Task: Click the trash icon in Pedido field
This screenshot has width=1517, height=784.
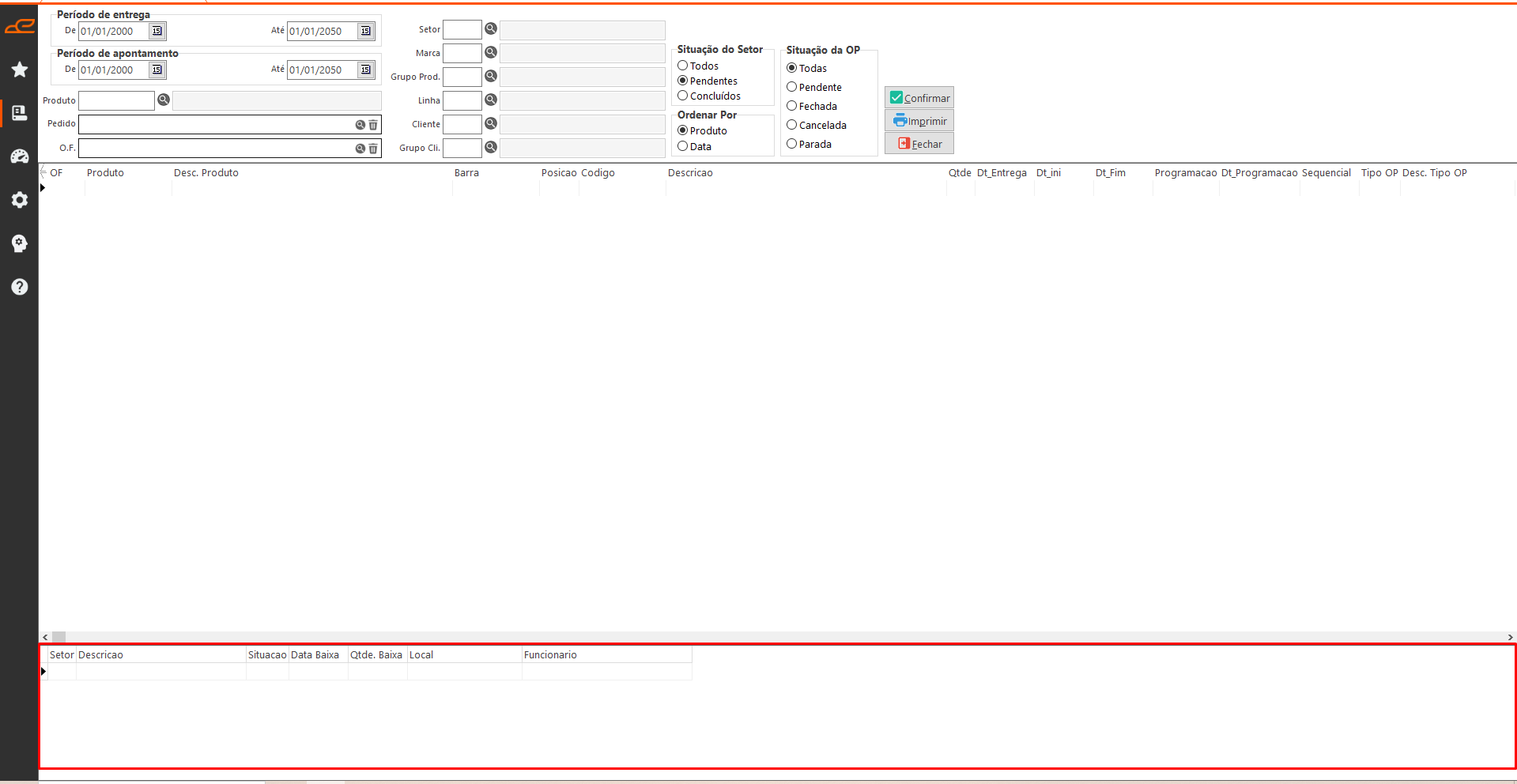Action: point(373,125)
